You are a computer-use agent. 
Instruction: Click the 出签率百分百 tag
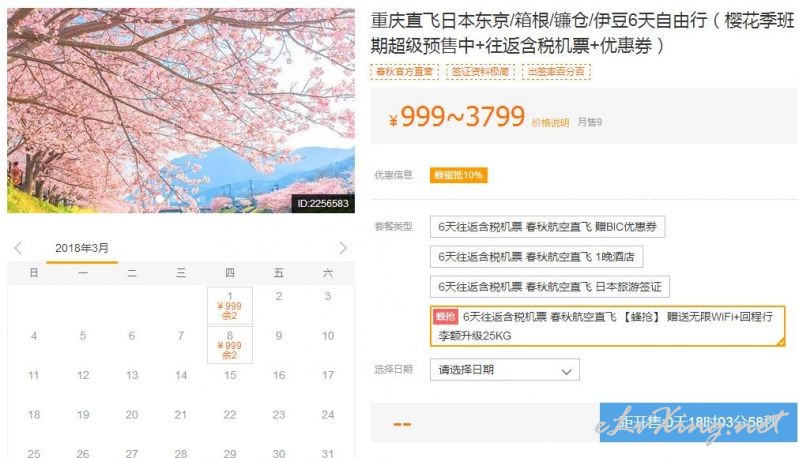pyautogui.click(x=556, y=71)
